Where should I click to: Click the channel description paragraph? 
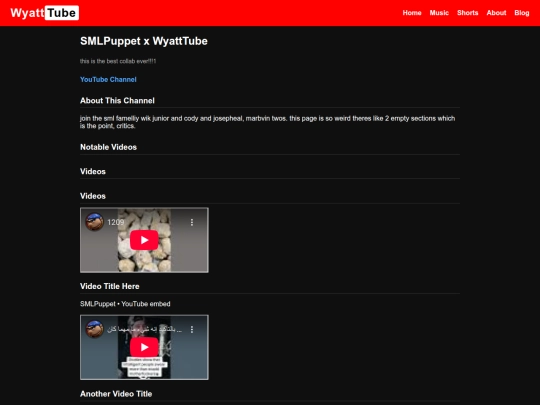(267, 122)
